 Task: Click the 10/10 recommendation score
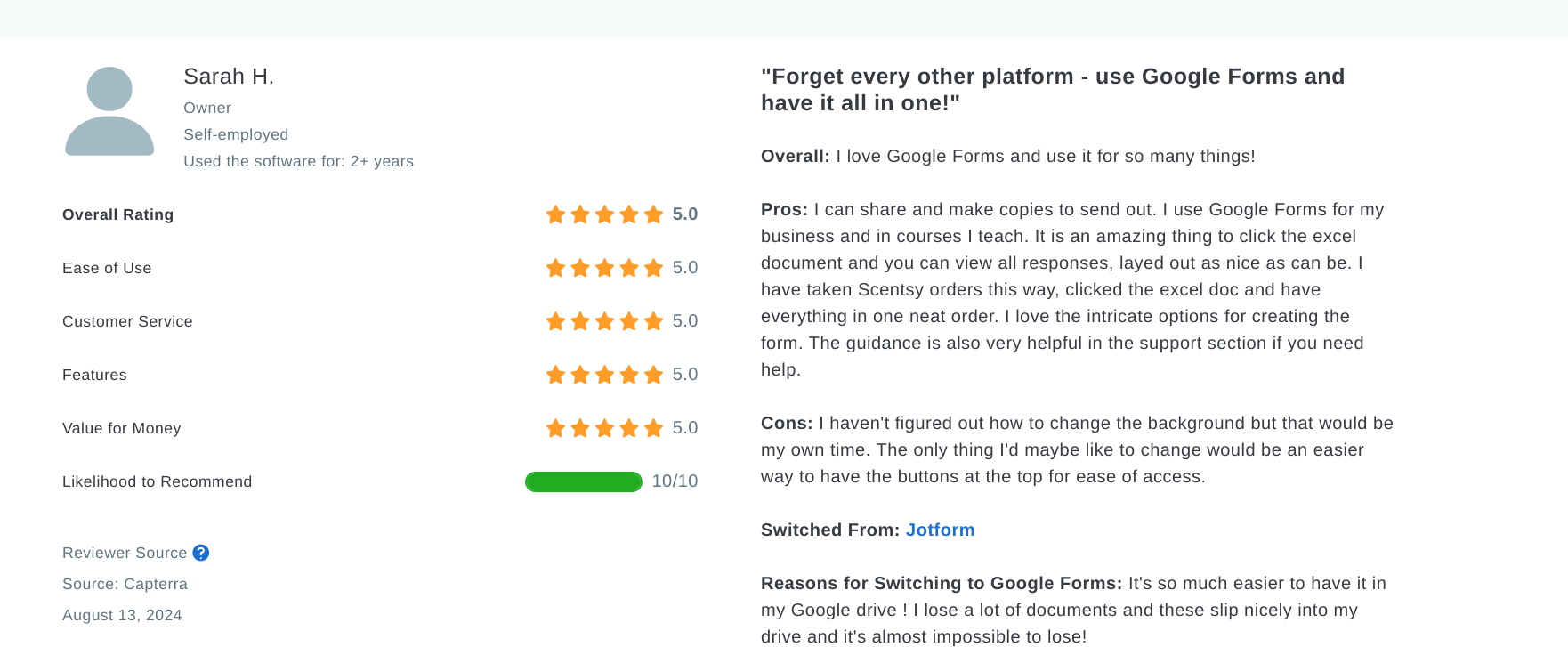[674, 481]
